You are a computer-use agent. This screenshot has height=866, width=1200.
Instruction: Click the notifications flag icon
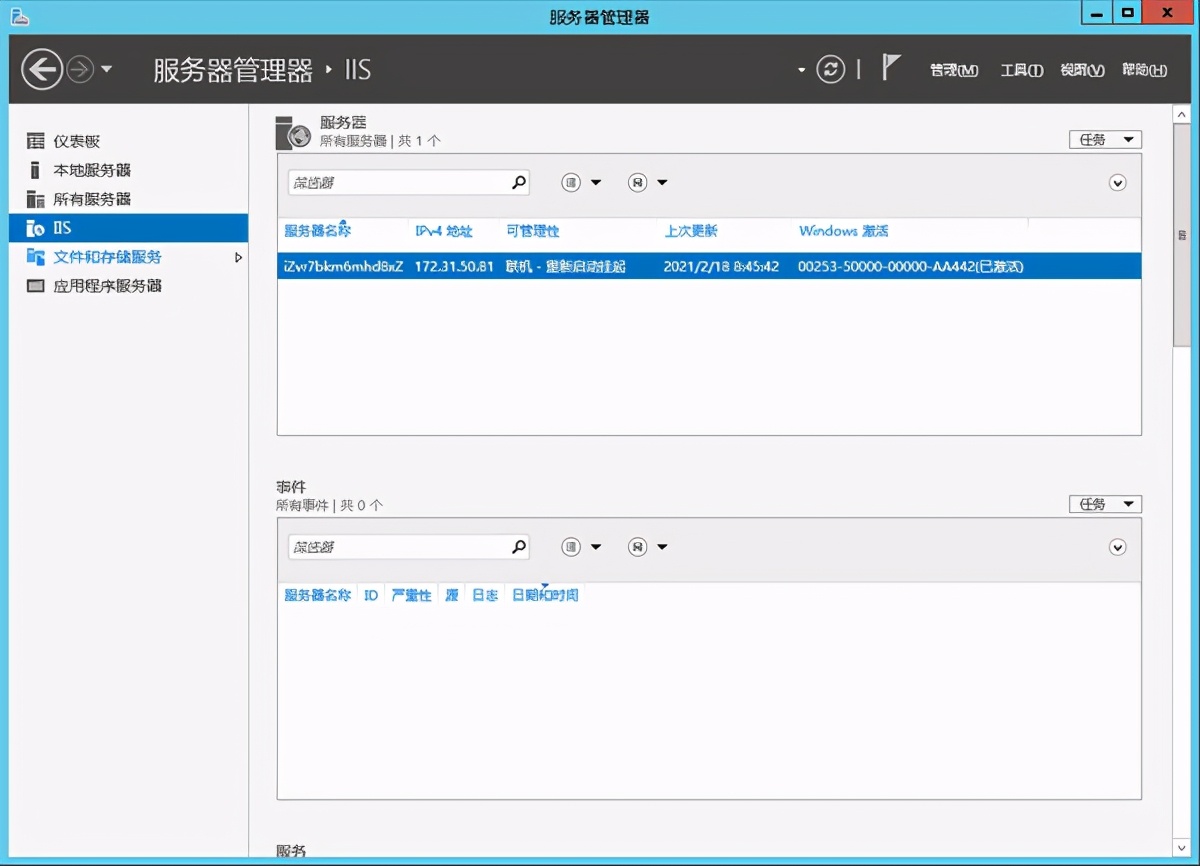click(890, 69)
